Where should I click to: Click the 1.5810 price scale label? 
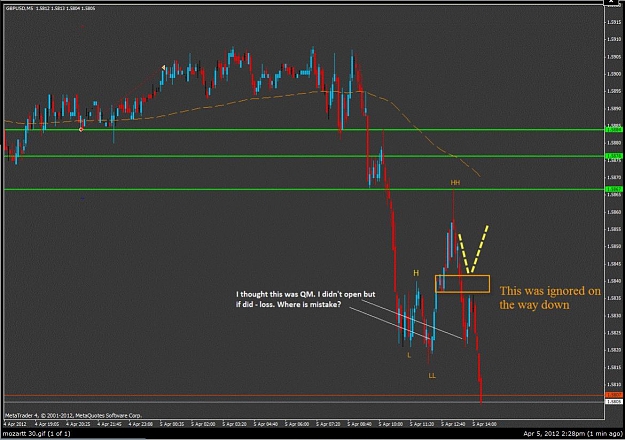pyautogui.click(x=614, y=384)
